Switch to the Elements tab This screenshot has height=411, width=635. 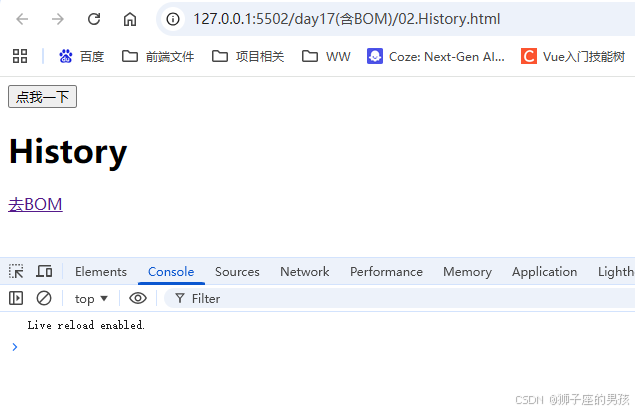coord(101,272)
